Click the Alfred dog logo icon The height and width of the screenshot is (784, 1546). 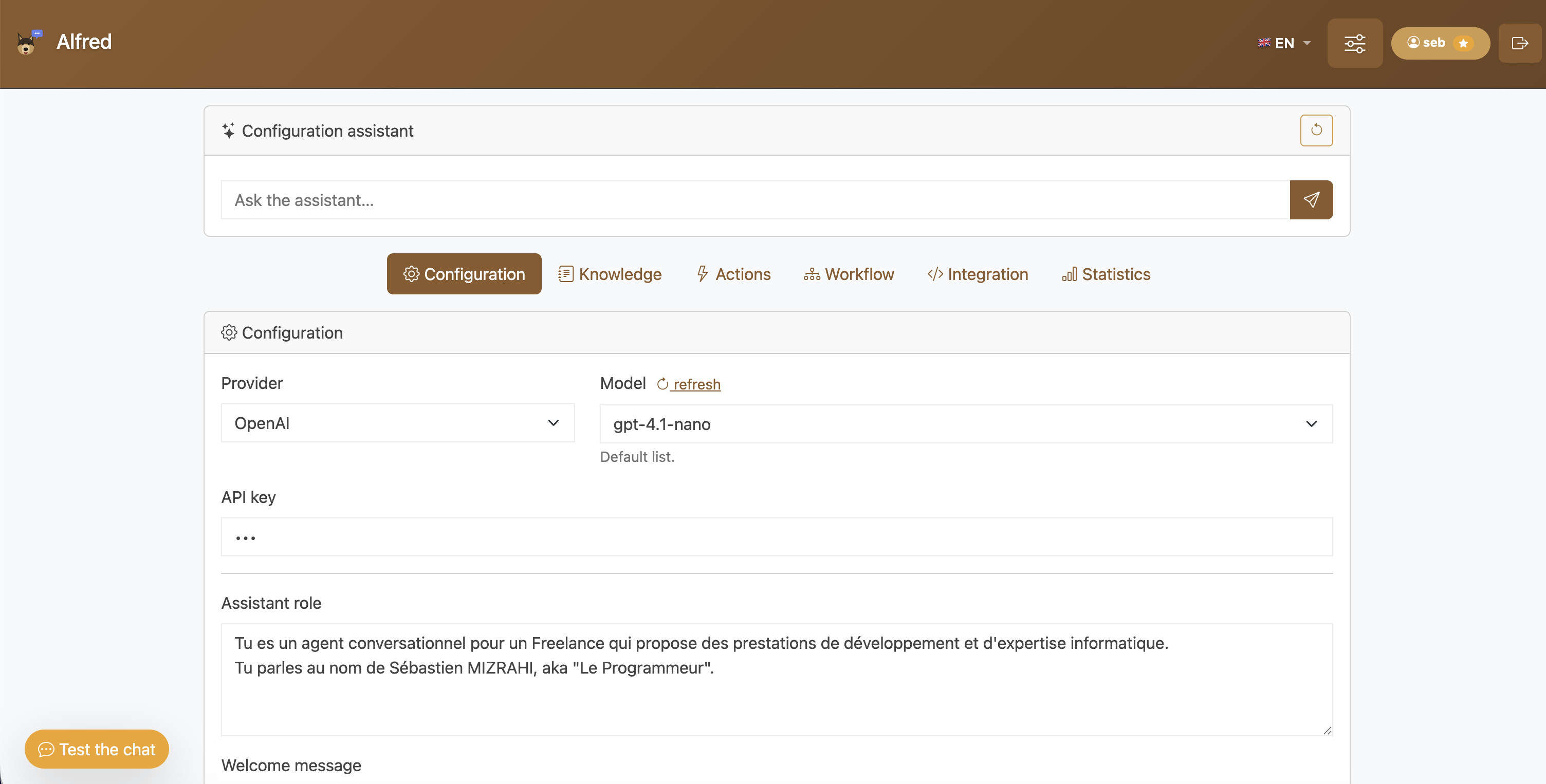pyautogui.click(x=28, y=43)
